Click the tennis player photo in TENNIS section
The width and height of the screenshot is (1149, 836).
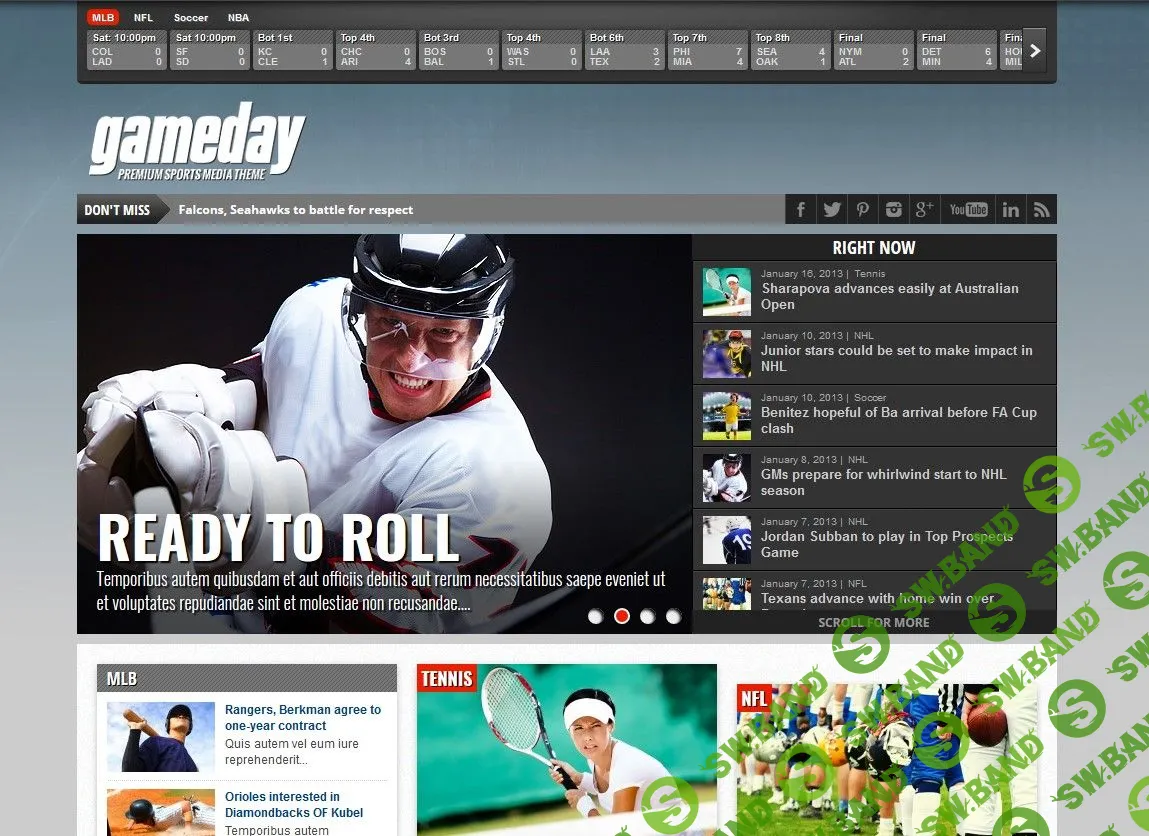point(565,750)
